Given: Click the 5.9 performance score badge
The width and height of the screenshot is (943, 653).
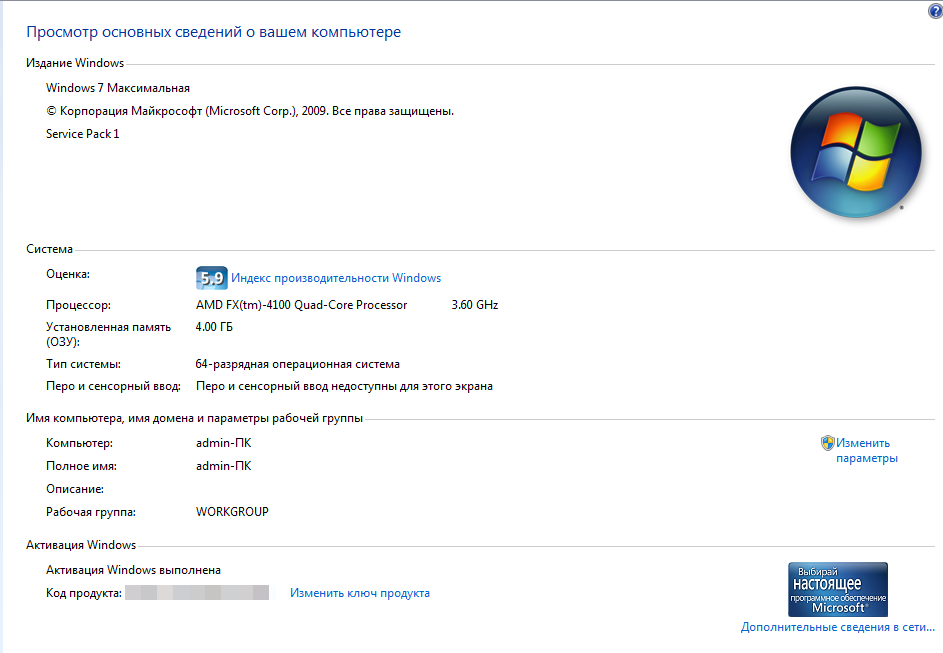Looking at the screenshot, I should [212, 278].
